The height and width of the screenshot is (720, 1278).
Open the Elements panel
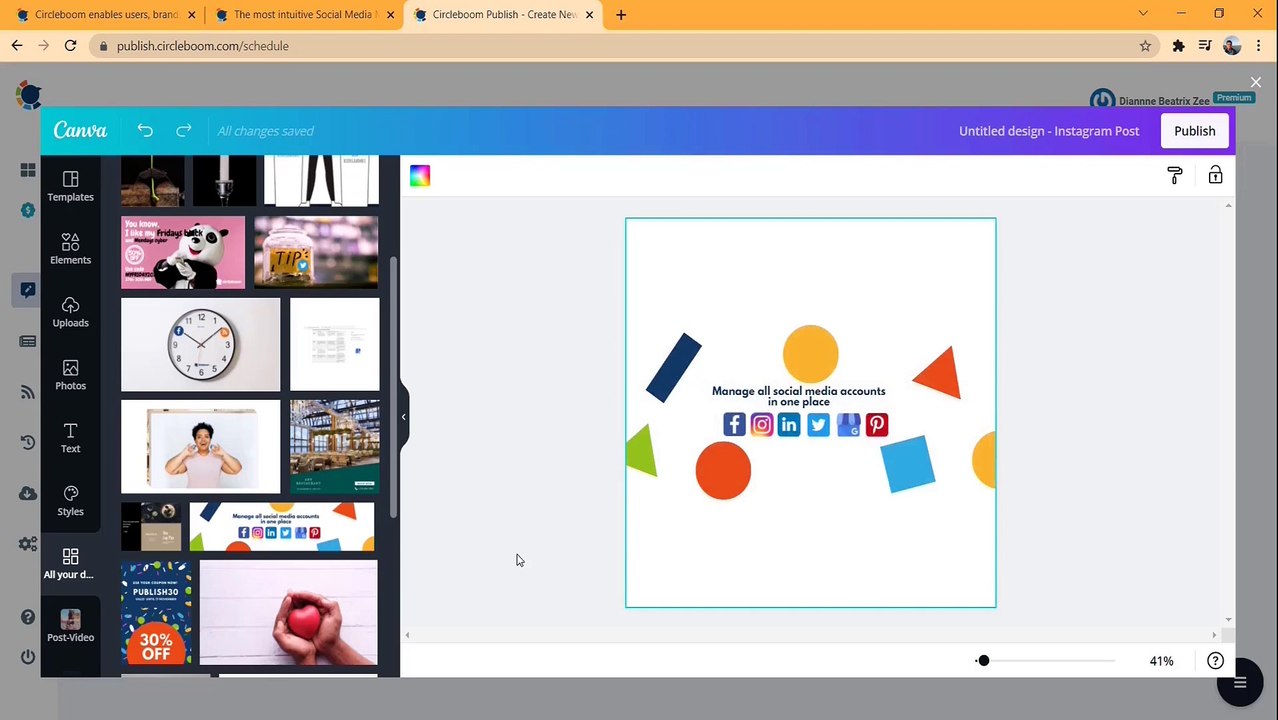click(70, 249)
